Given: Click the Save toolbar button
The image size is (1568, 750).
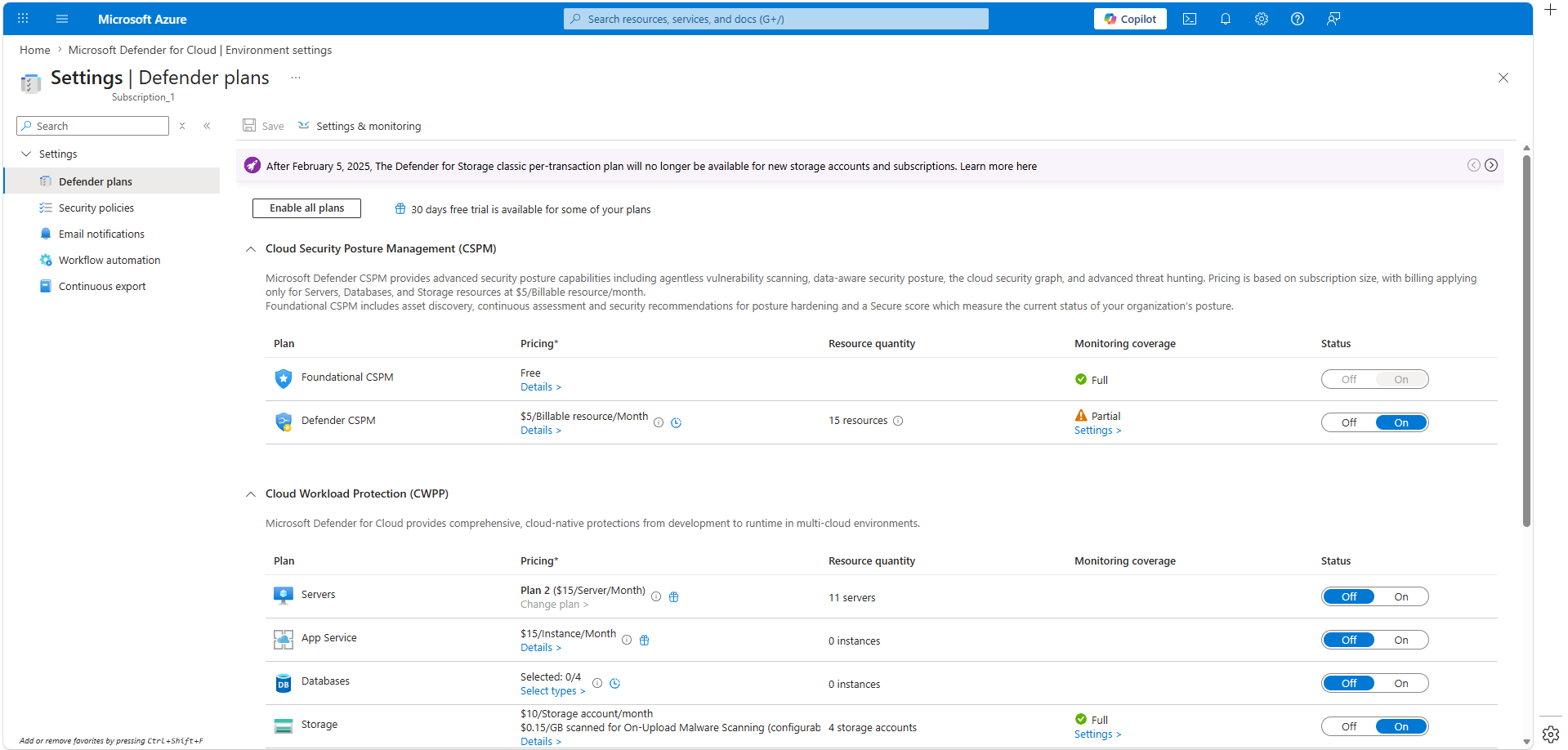Looking at the screenshot, I should pos(263,126).
